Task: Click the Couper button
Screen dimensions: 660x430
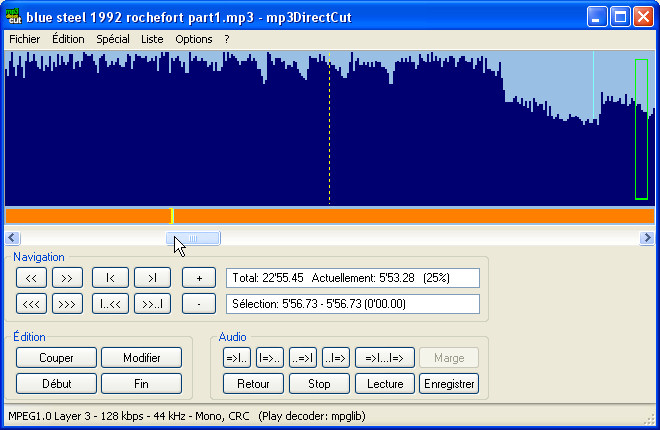Action: 56,358
